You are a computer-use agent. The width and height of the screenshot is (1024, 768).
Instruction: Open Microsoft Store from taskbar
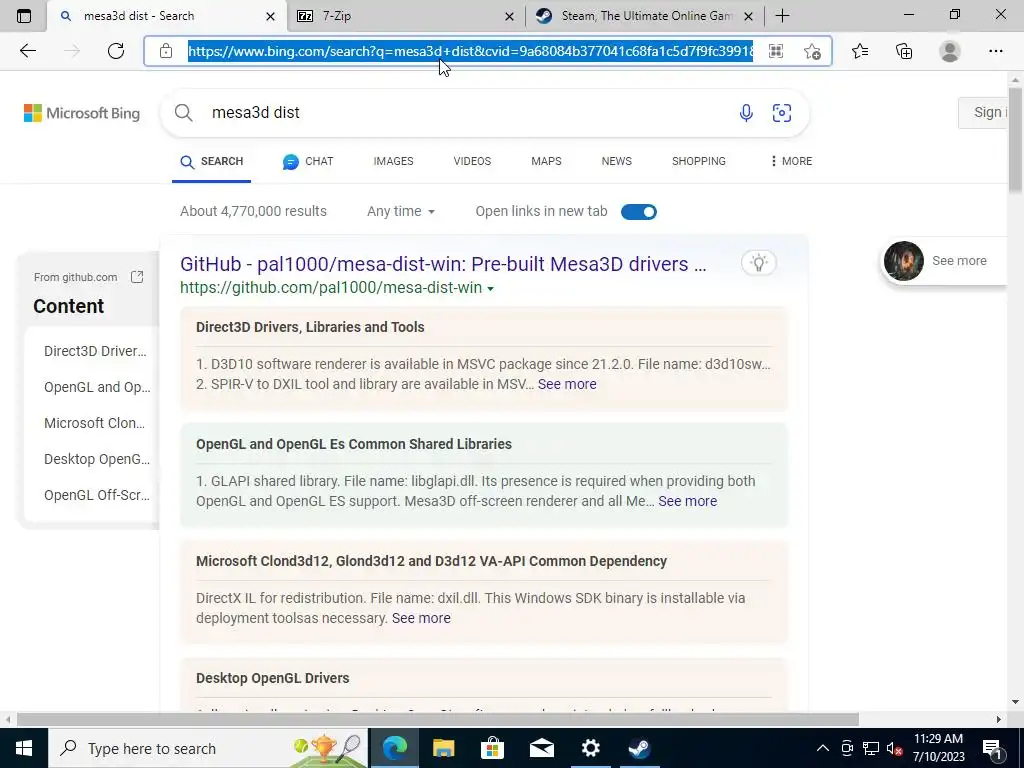[492, 748]
